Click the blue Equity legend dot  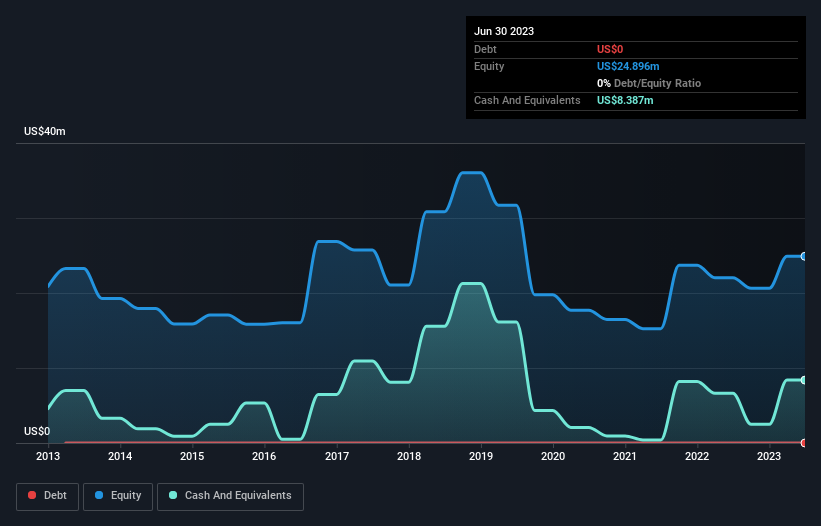click(99, 495)
